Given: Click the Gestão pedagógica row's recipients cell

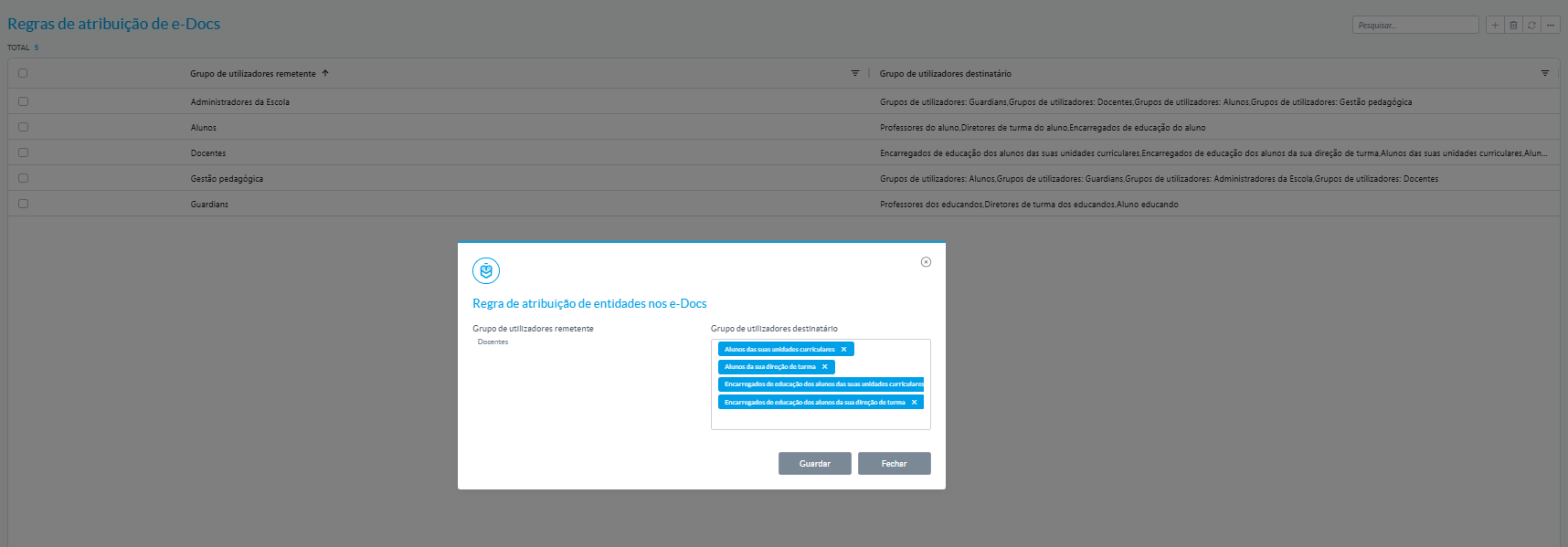Looking at the screenshot, I should [1159, 179].
